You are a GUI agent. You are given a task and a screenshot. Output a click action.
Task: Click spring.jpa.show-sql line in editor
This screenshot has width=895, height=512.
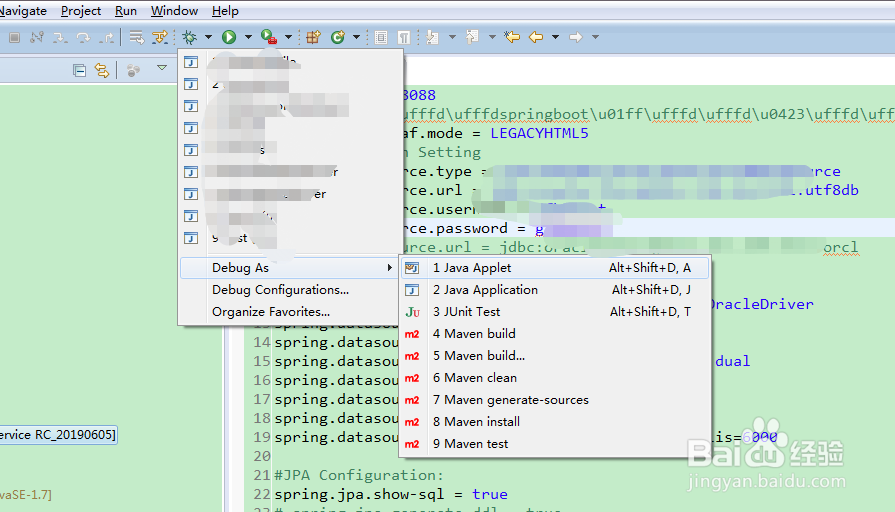click(x=390, y=494)
